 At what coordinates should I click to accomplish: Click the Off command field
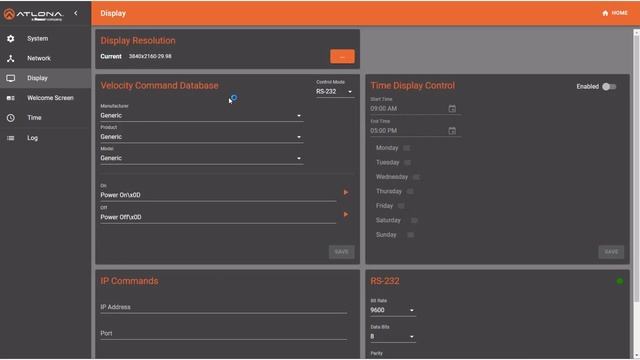pyautogui.click(x=218, y=217)
